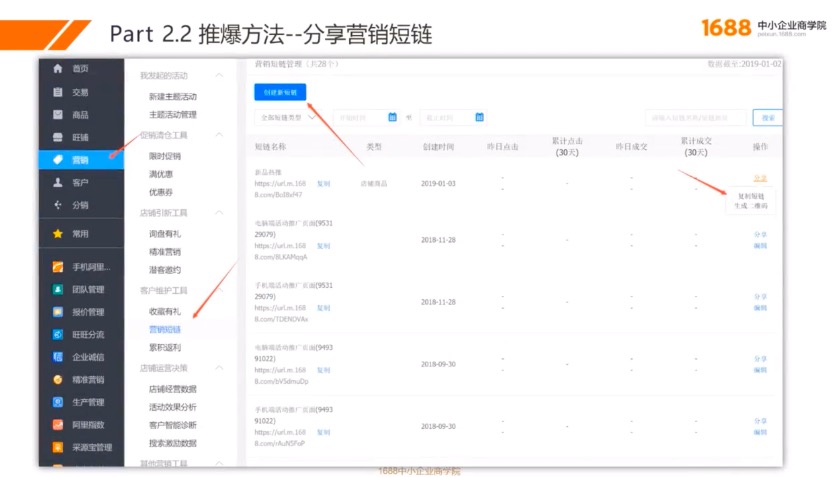Collapse the 促销清仓工具 section
The height and width of the screenshot is (477, 838).
(x=219, y=135)
